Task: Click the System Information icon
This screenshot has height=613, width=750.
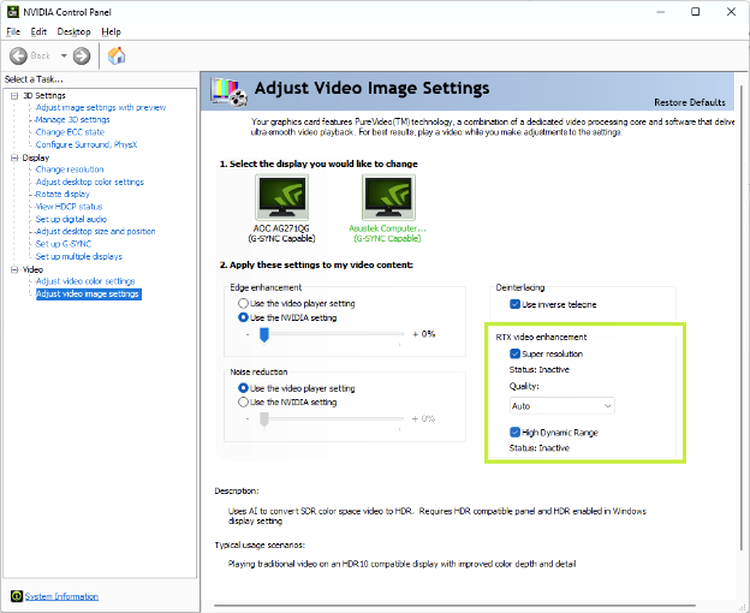Action: 17,596
